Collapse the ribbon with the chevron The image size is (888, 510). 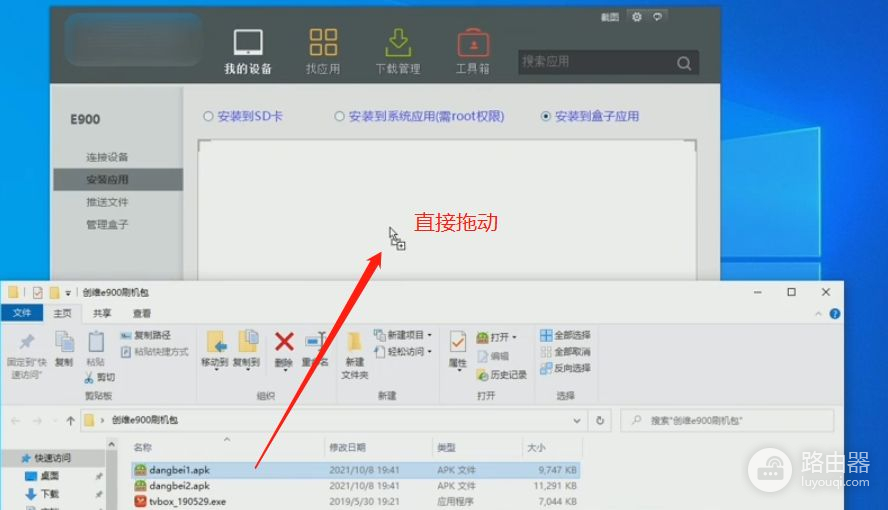[818, 314]
